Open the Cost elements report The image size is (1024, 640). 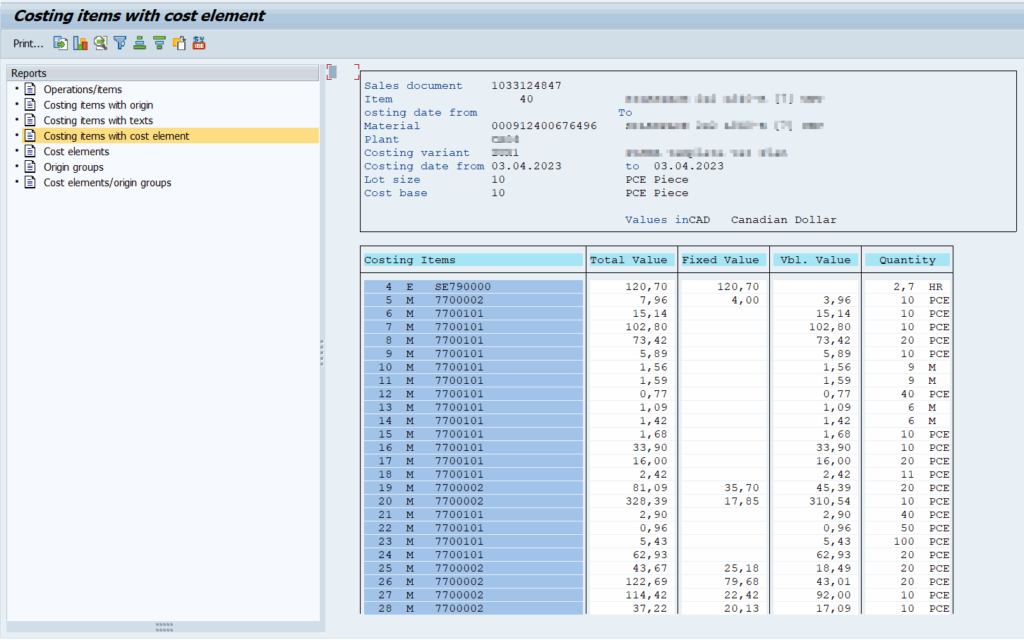point(76,152)
